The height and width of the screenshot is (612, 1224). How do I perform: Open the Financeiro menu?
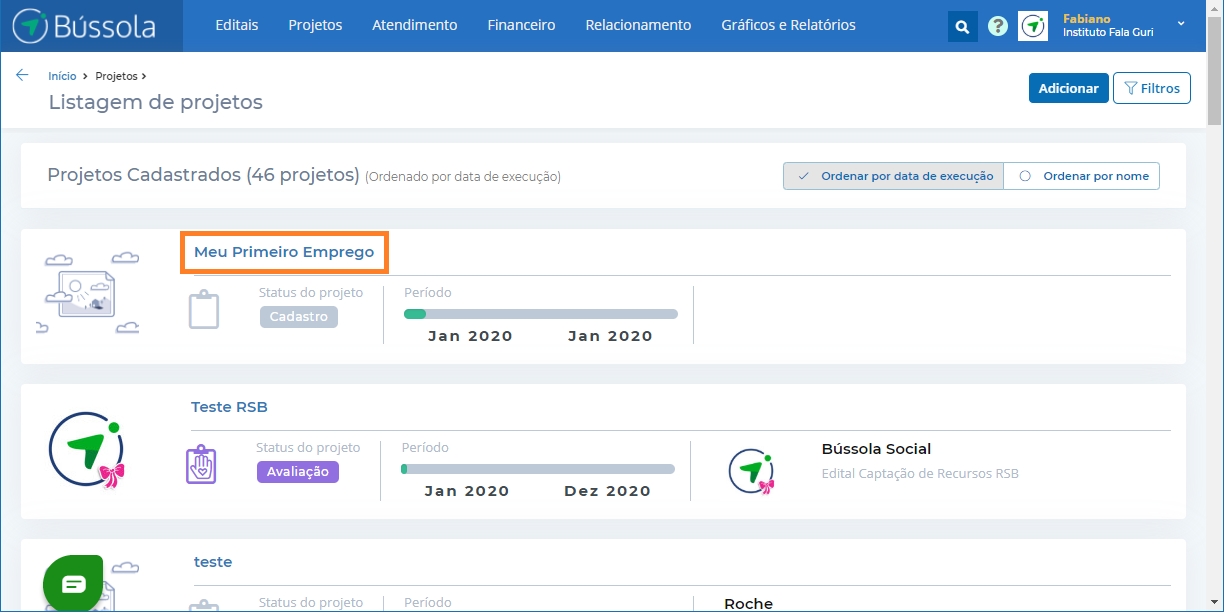coord(522,25)
